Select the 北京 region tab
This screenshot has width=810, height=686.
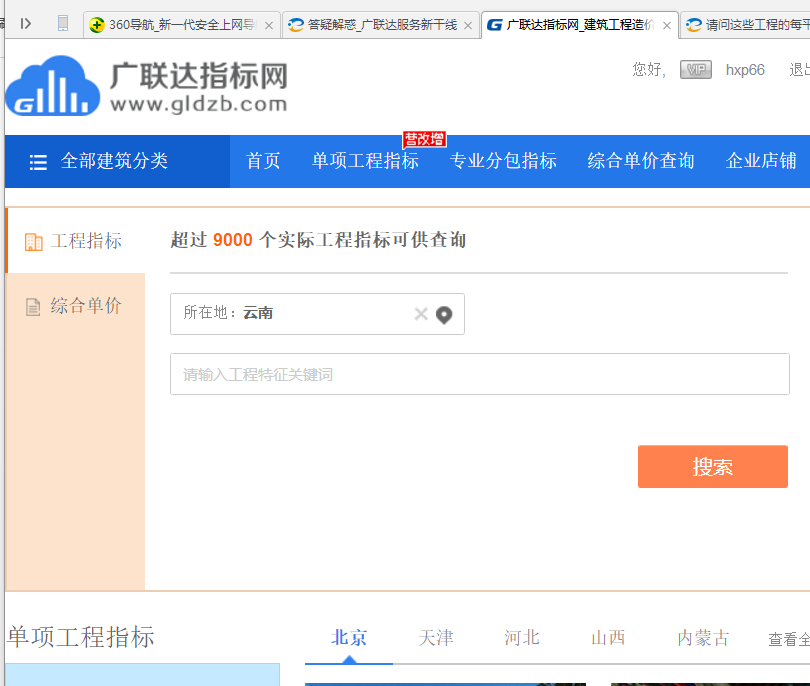(x=349, y=638)
